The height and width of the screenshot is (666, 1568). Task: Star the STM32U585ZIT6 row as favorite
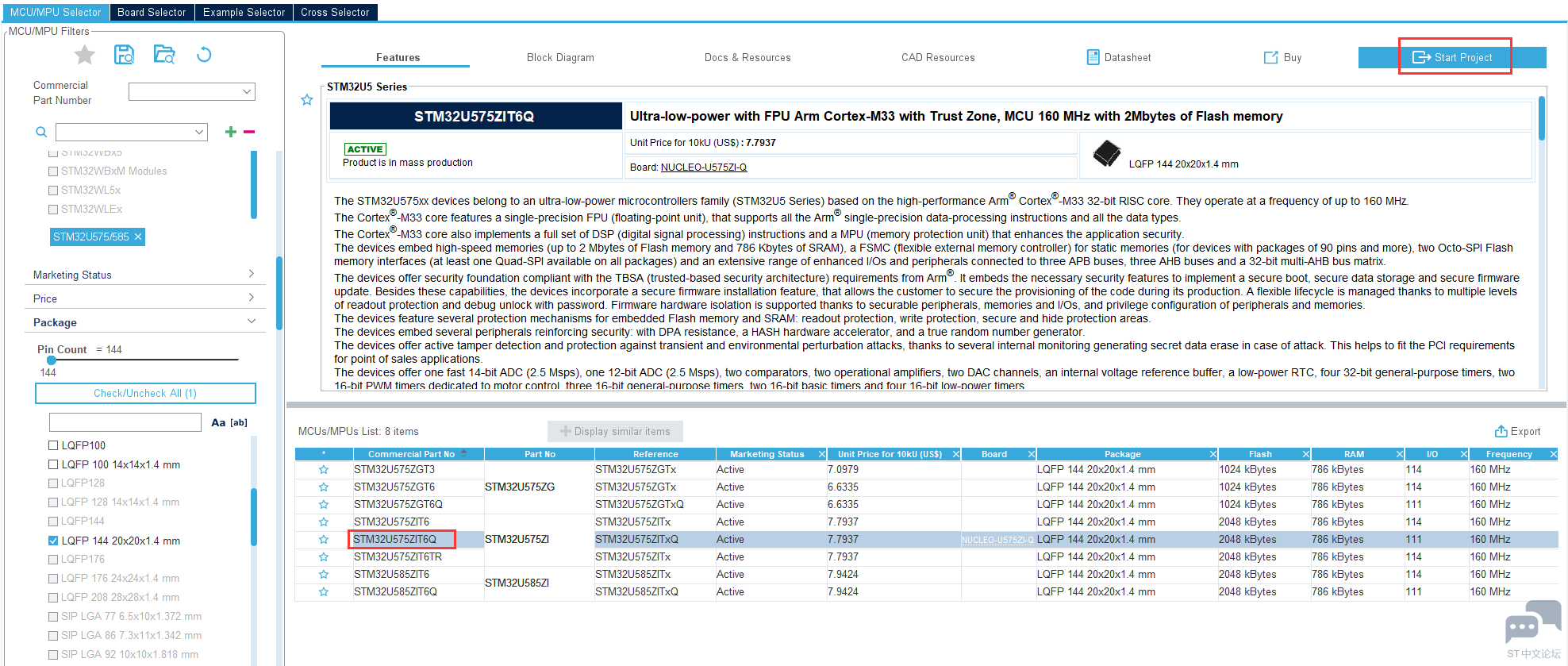[x=324, y=575]
